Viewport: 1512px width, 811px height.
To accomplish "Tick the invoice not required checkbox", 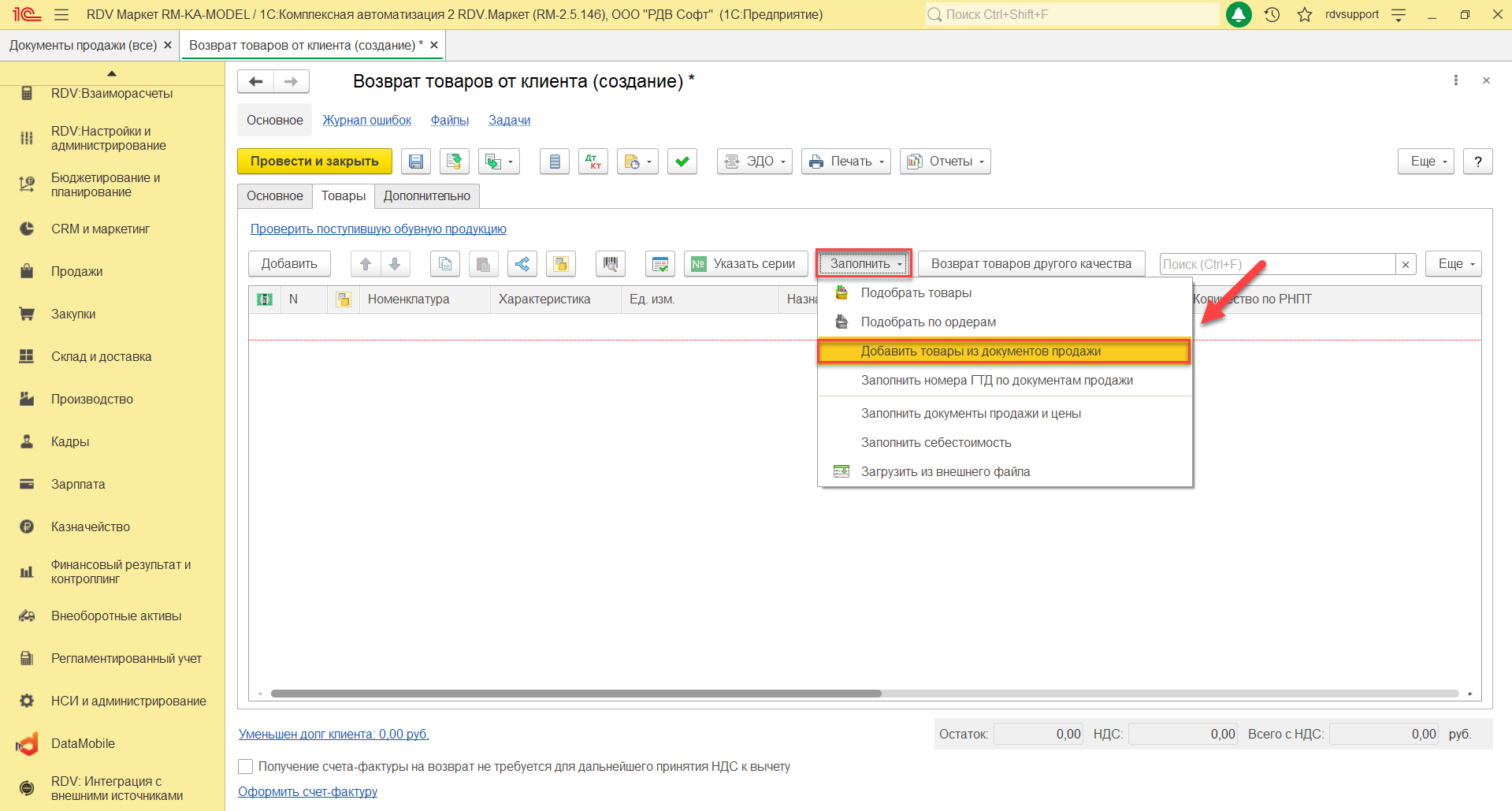I will pos(246,766).
